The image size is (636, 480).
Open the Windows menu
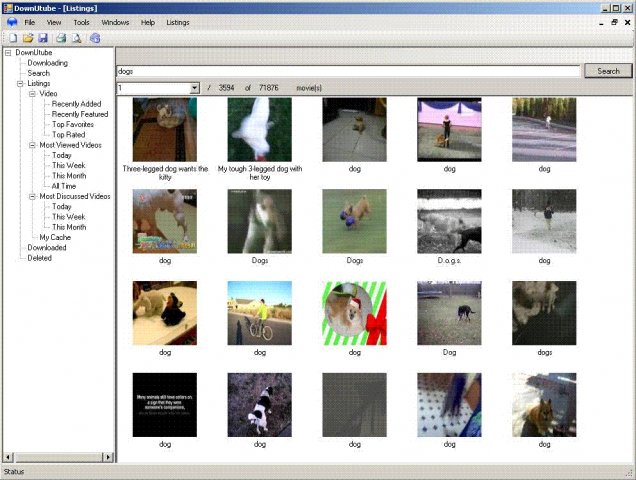[x=115, y=22]
